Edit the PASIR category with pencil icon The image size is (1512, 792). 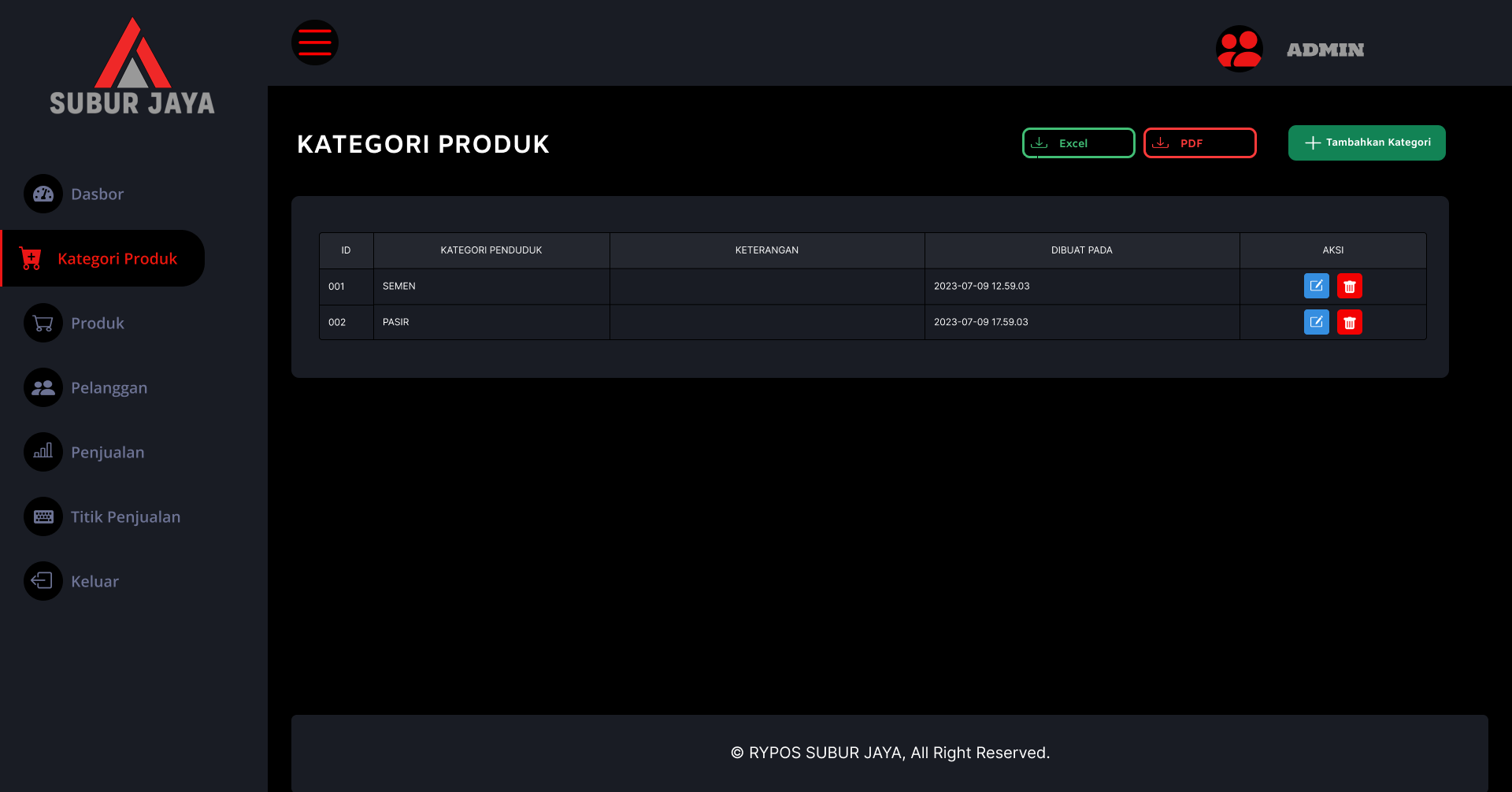1316,322
